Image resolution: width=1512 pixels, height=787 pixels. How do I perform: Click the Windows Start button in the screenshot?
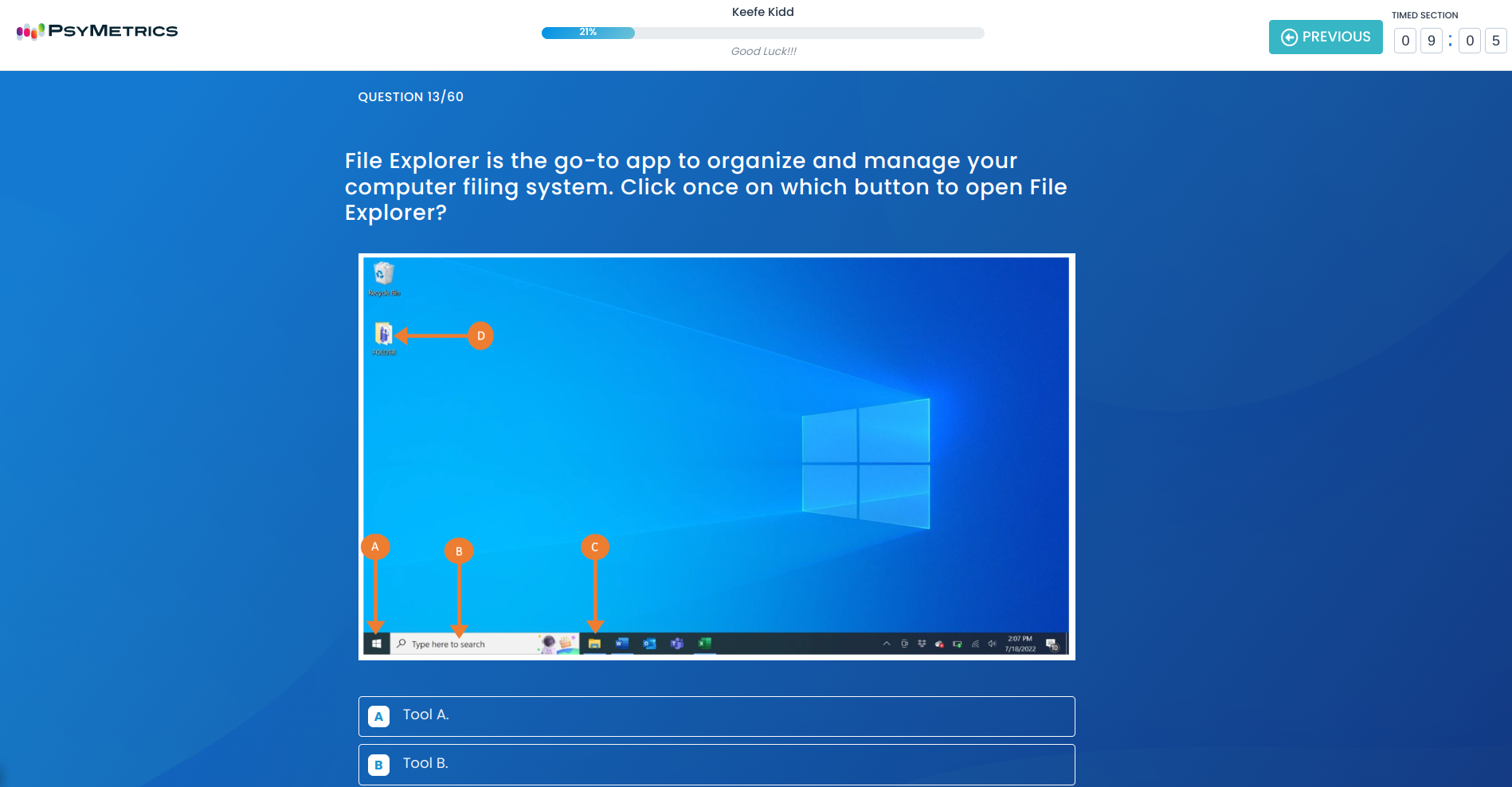pyautogui.click(x=376, y=644)
